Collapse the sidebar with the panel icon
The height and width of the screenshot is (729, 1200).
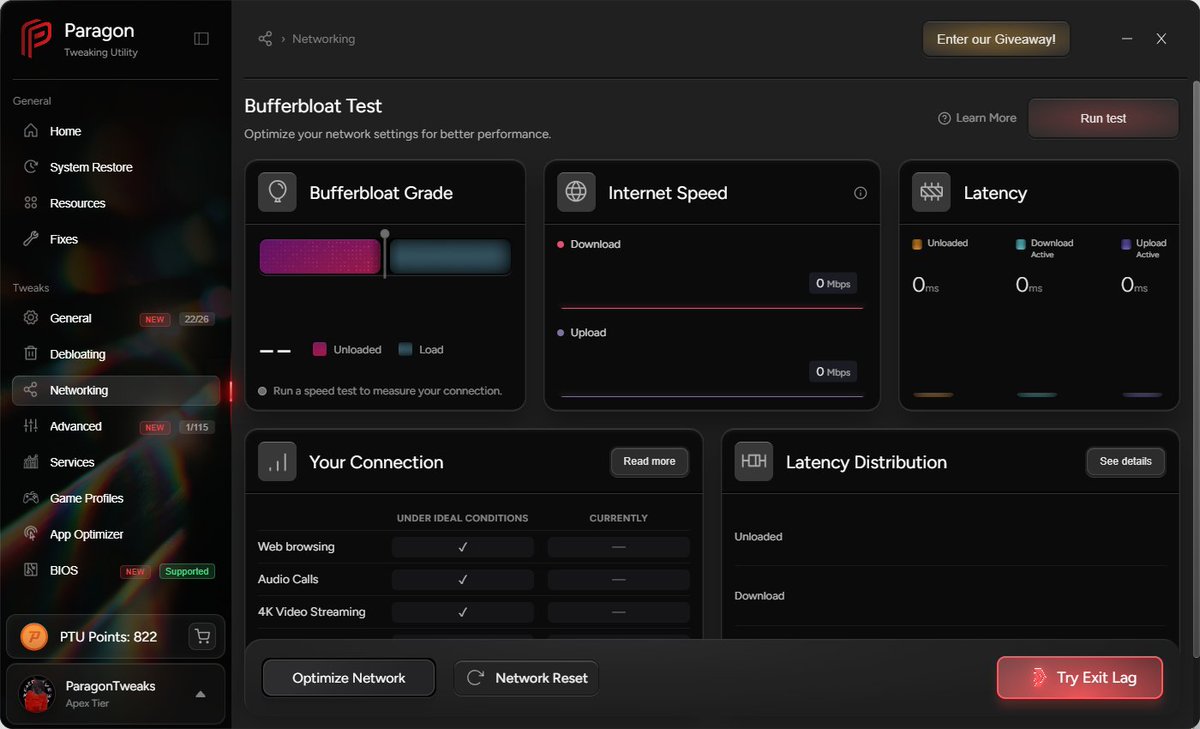click(201, 39)
